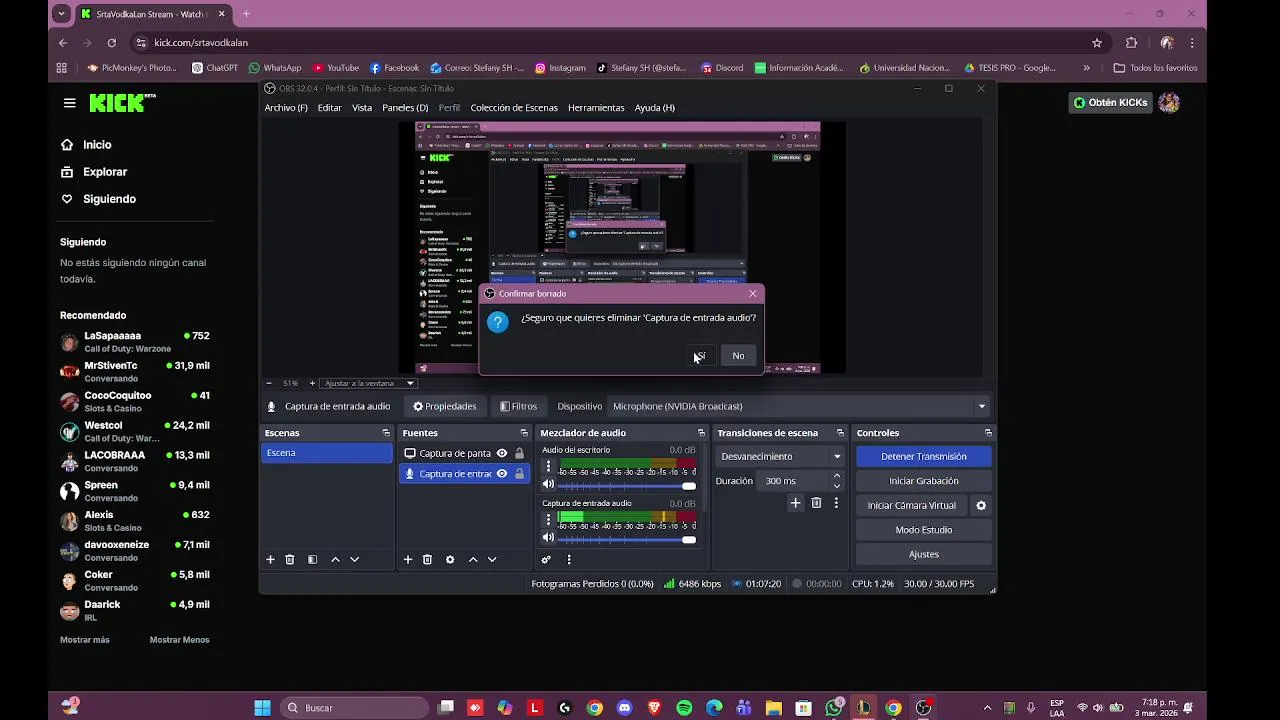Open Chrome tab search dropdown arrow
Viewport: 1280px width, 720px height.
62,14
